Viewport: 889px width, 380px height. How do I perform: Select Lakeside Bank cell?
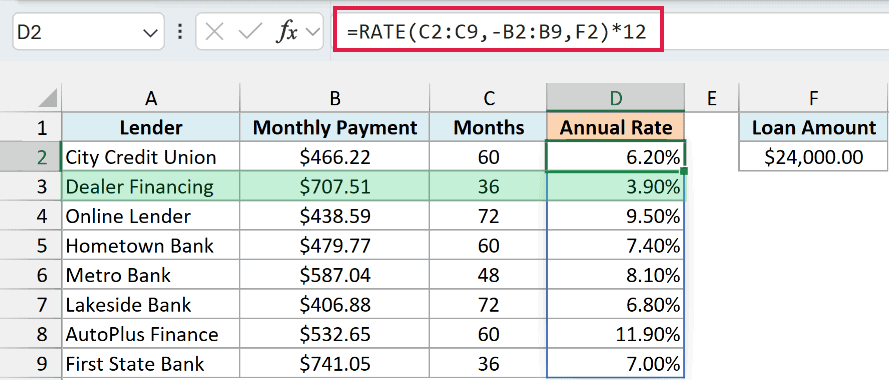click(x=150, y=305)
